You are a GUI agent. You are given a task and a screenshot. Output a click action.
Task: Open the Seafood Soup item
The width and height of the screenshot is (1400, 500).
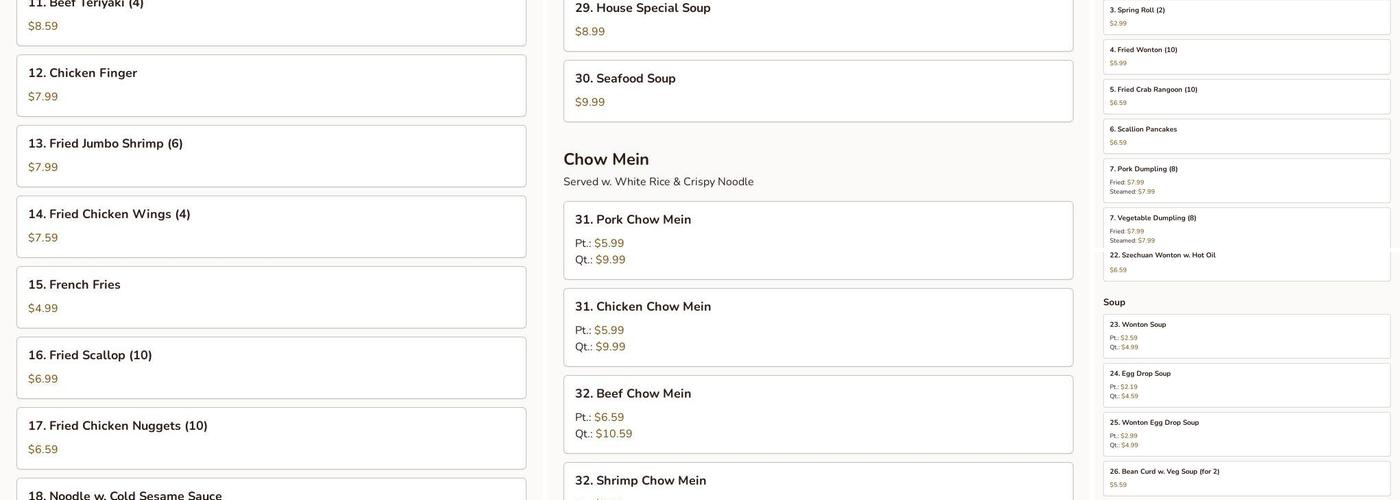click(818, 91)
